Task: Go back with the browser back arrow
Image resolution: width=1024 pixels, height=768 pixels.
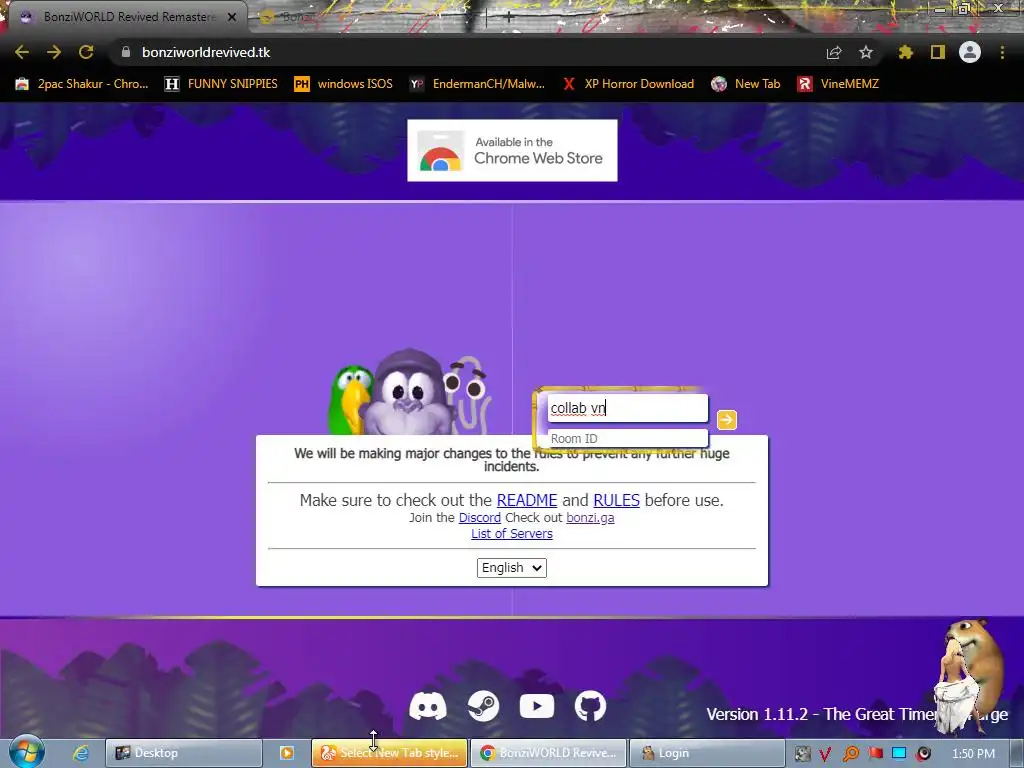Action: click(22, 52)
